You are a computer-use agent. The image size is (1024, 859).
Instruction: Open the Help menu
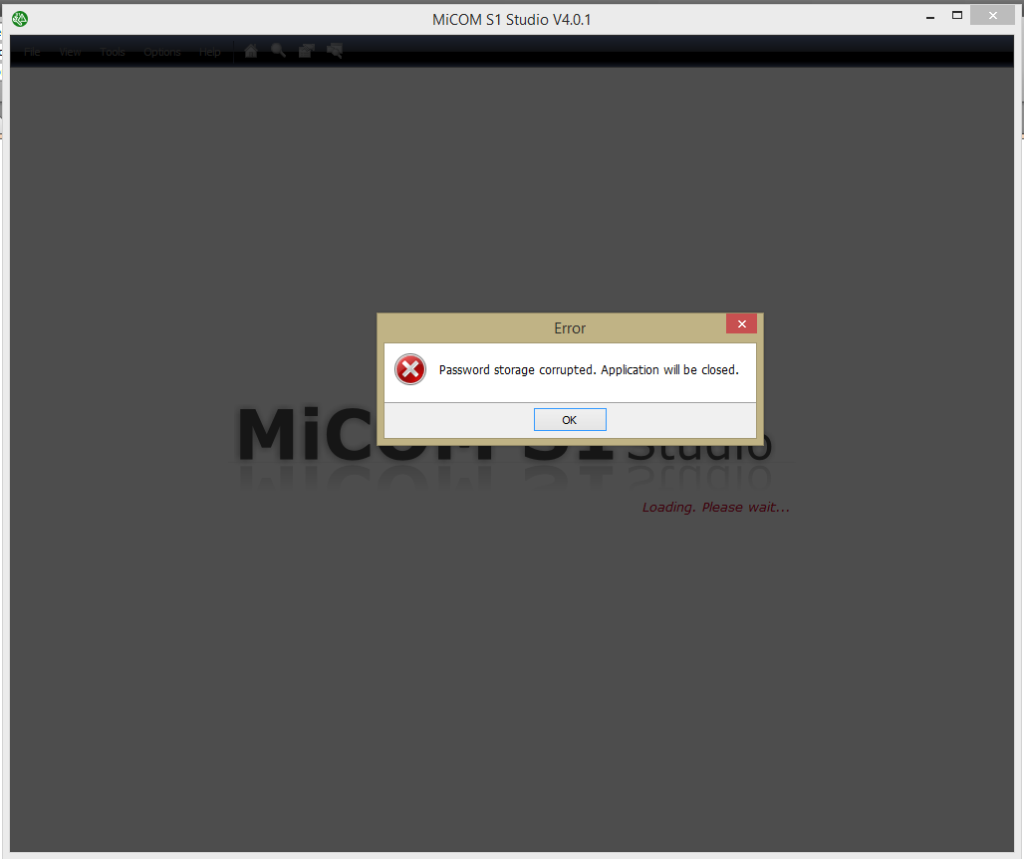[x=210, y=52]
